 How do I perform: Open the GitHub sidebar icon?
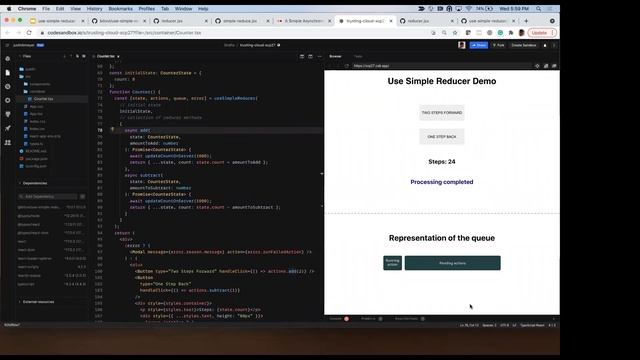pyautogui.click(x=8, y=114)
